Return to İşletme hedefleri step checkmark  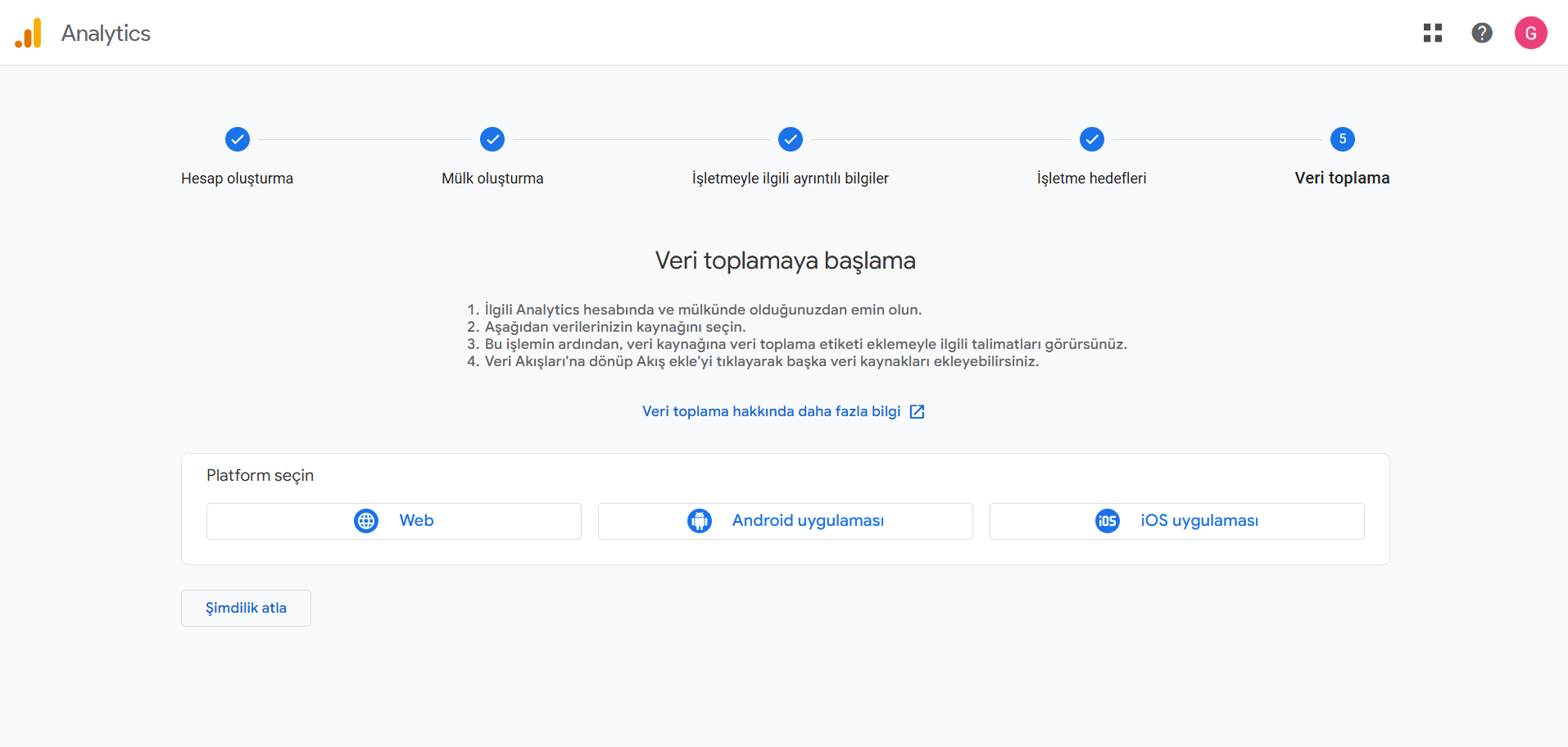tap(1091, 139)
